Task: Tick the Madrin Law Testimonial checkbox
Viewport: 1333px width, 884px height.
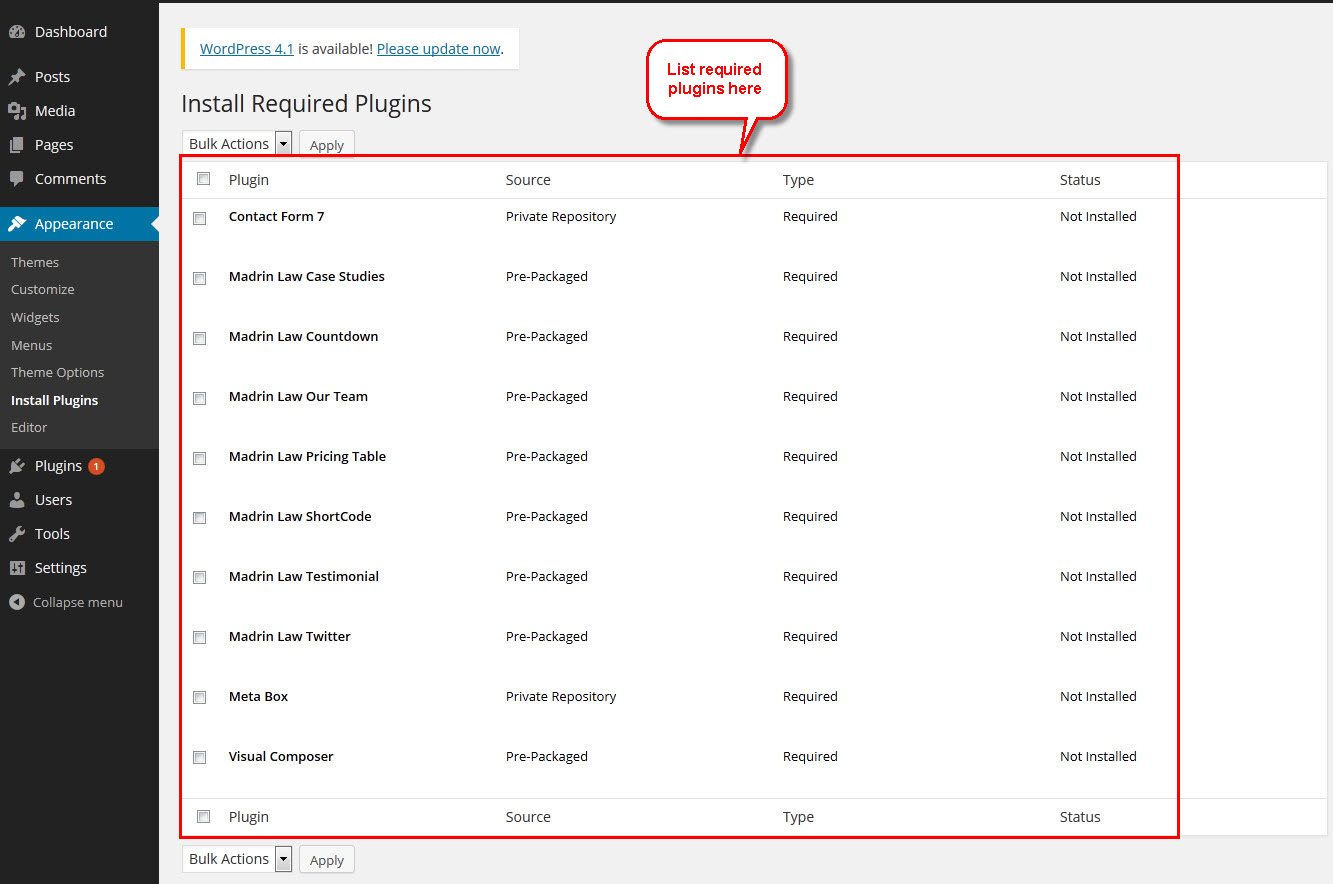Action: point(200,578)
